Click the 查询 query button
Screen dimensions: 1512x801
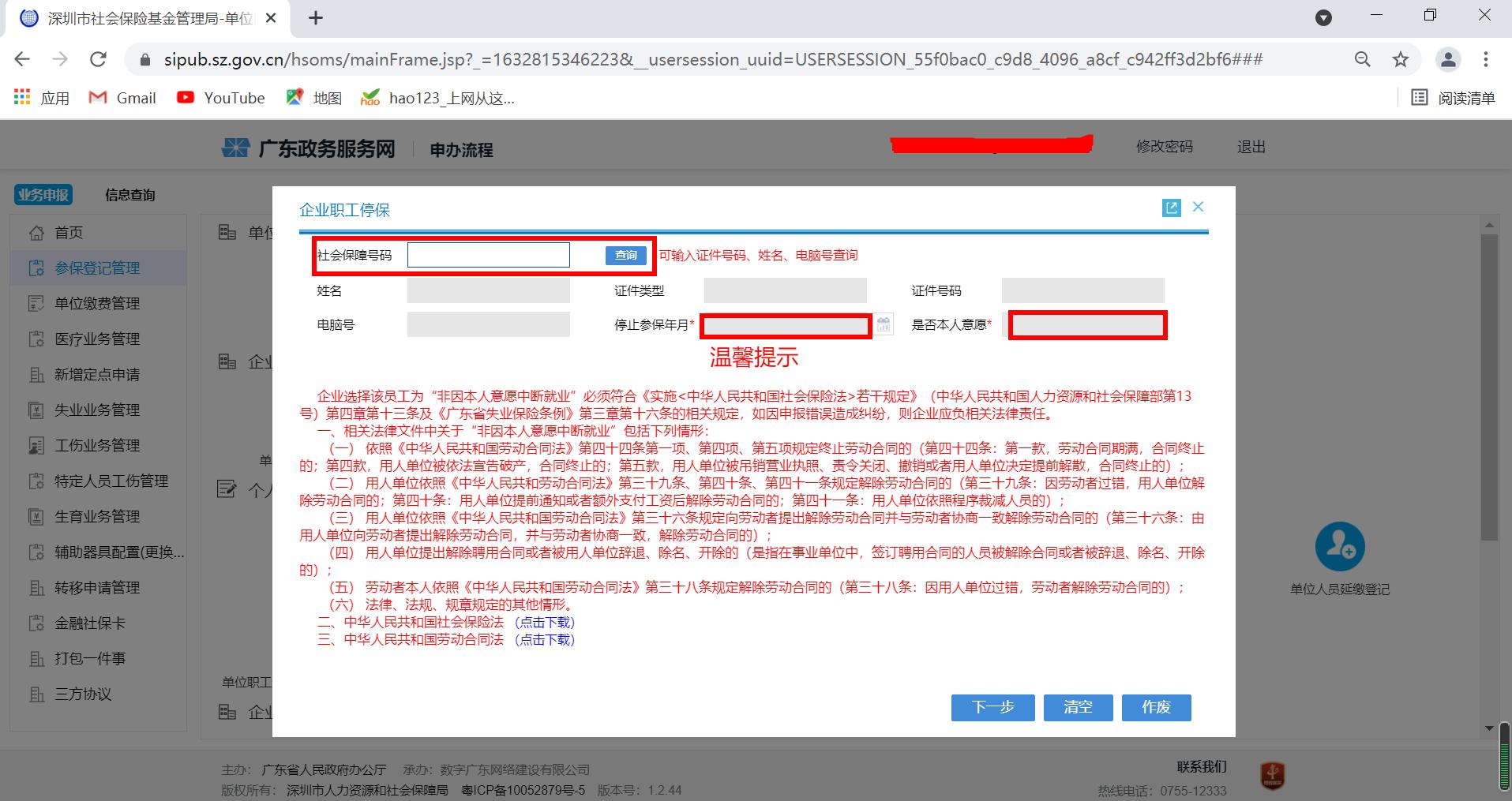point(625,255)
